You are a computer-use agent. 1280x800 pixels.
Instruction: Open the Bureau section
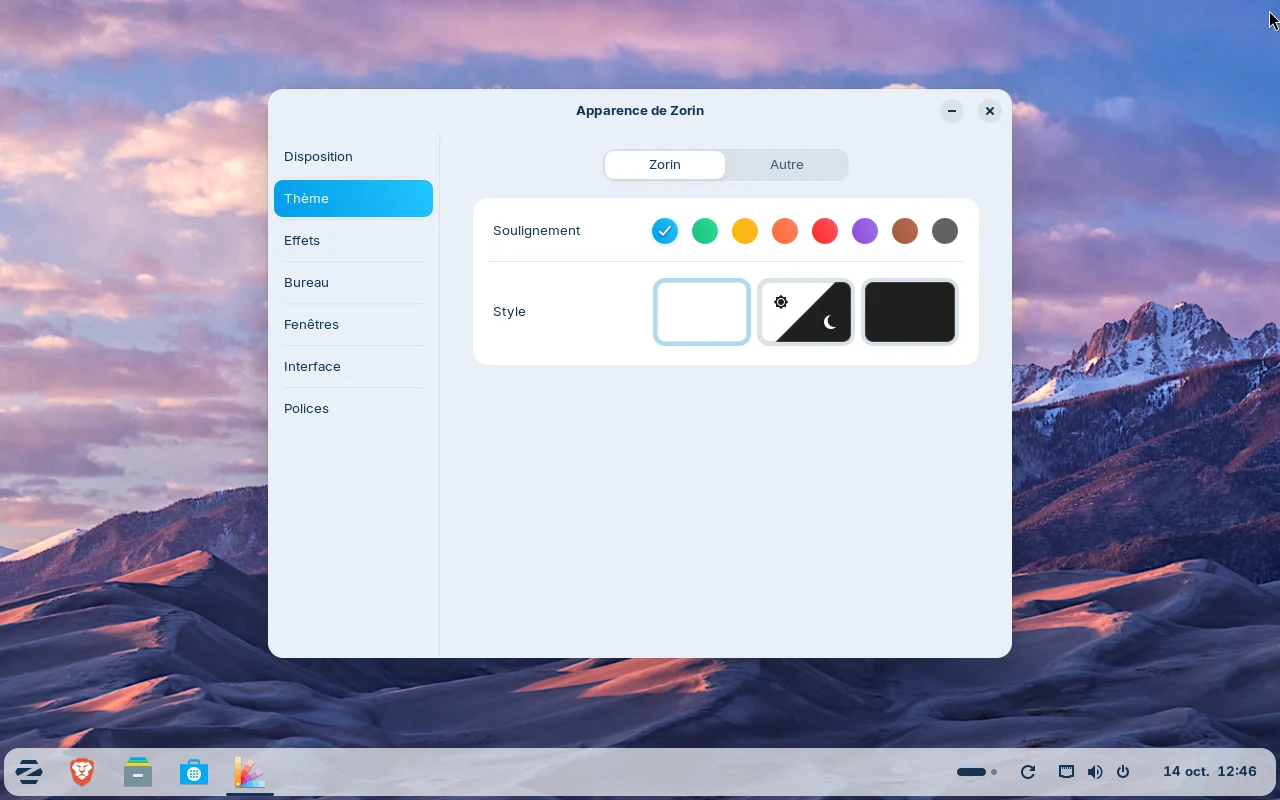[x=353, y=283]
